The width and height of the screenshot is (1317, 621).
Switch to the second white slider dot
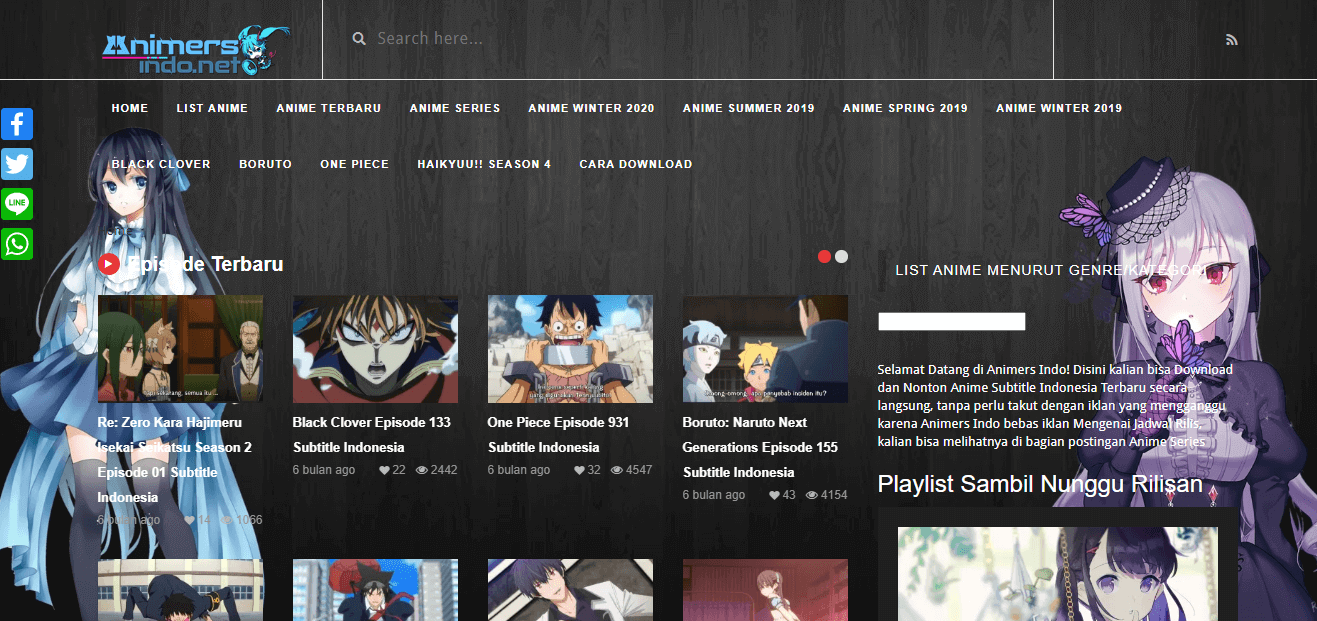click(x=841, y=256)
